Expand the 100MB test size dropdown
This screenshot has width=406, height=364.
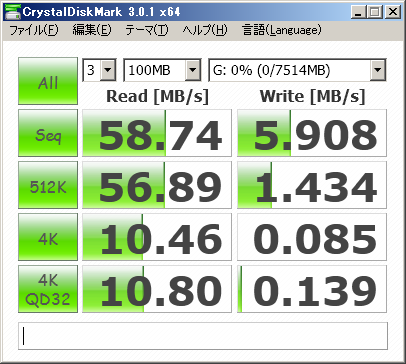[193, 70]
